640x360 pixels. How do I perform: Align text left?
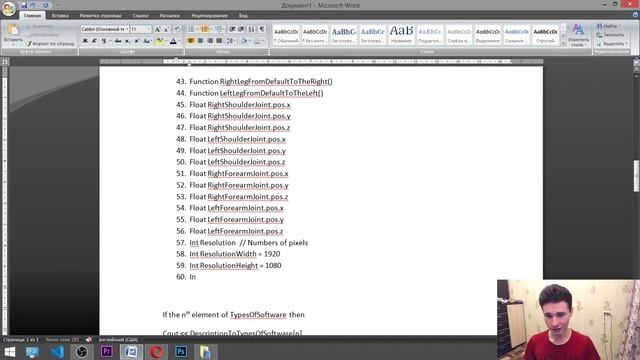tap(191, 41)
